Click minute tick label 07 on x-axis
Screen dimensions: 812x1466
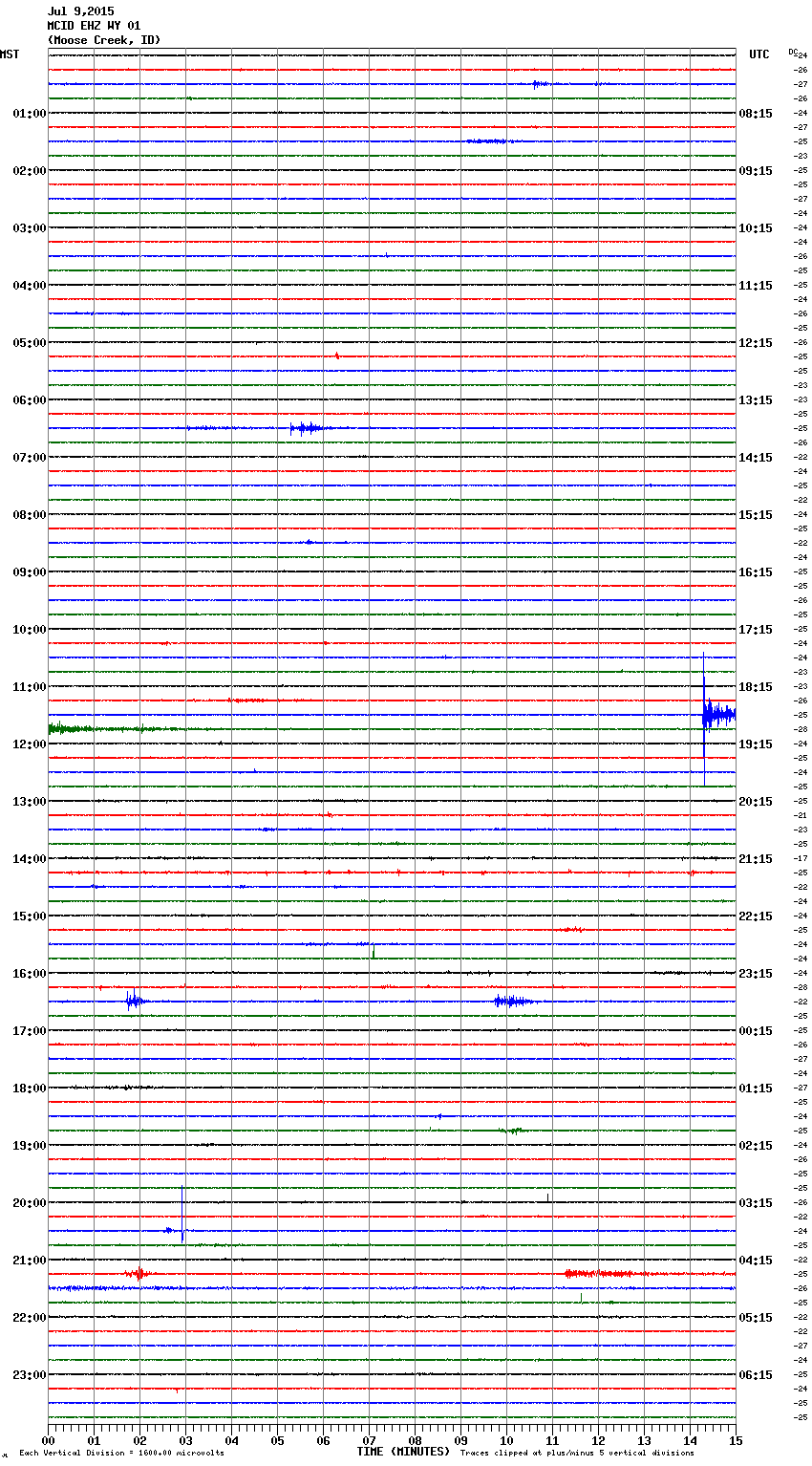[x=369, y=1440]
